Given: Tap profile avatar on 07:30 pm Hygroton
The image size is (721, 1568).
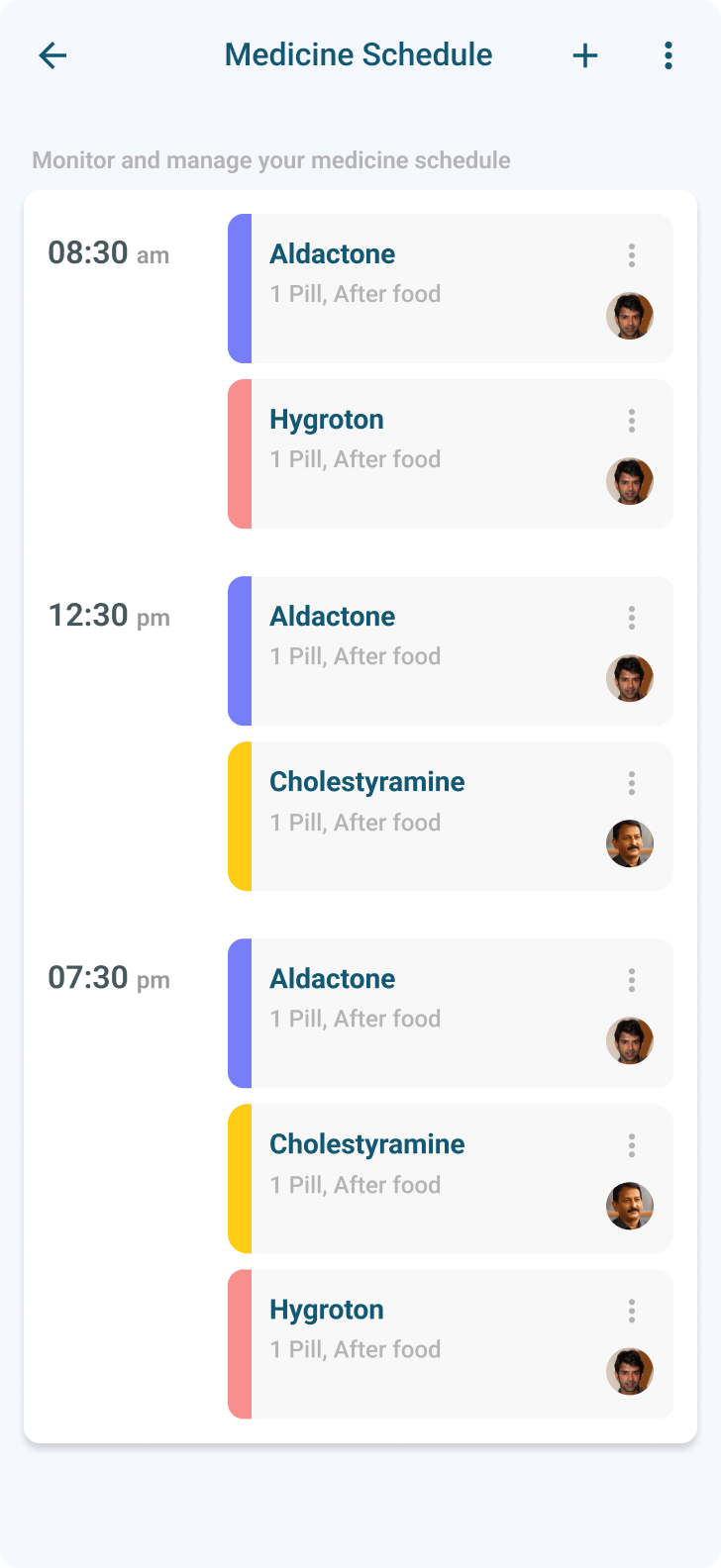Looking at the screenshot, I should (x=630, y=1371).
